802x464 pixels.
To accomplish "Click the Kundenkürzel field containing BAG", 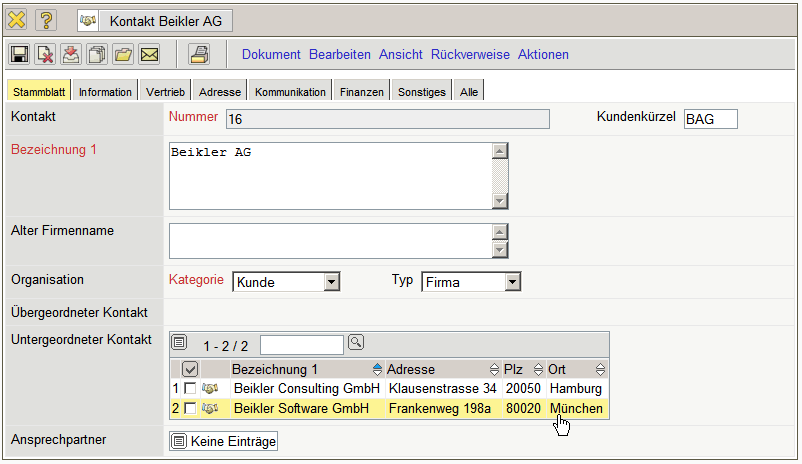I will pos(710,120).
